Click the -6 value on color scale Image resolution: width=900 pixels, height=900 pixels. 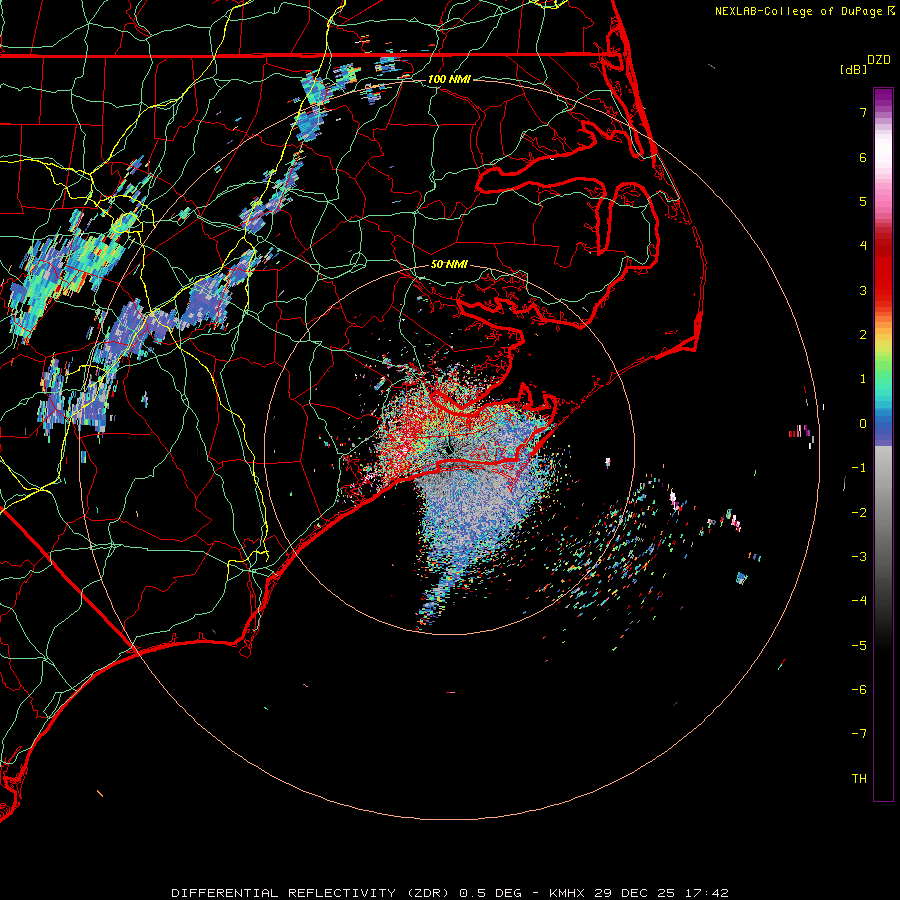coord(859,690)
